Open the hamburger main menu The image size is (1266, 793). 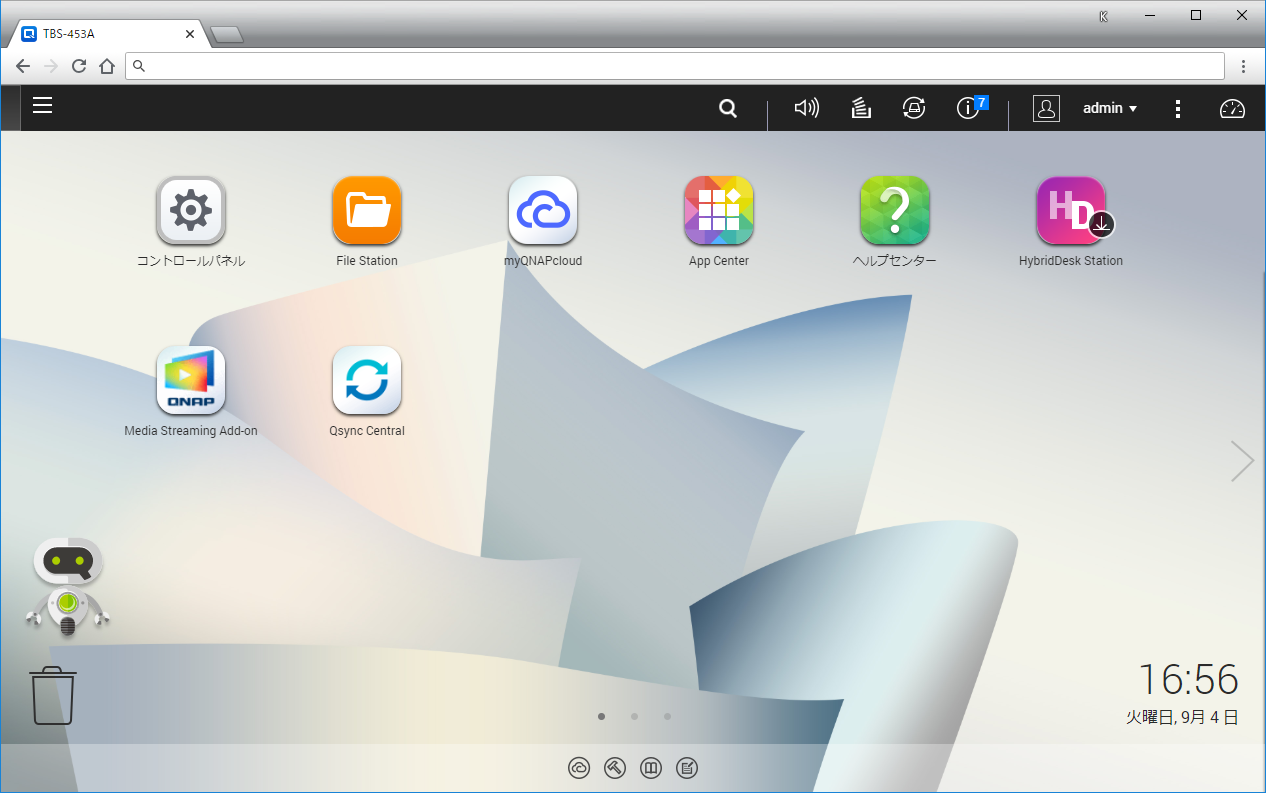(42, 106)
